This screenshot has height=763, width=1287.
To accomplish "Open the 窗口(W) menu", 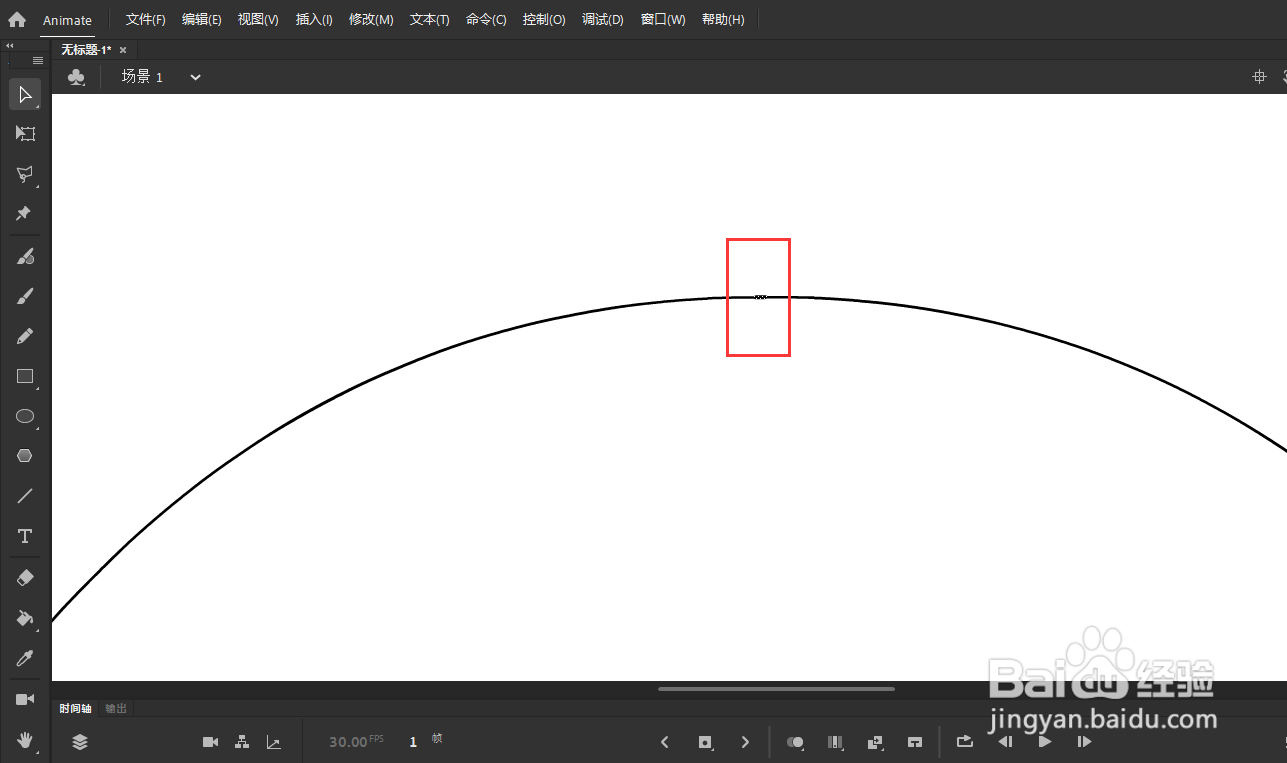I will [663, 20].
